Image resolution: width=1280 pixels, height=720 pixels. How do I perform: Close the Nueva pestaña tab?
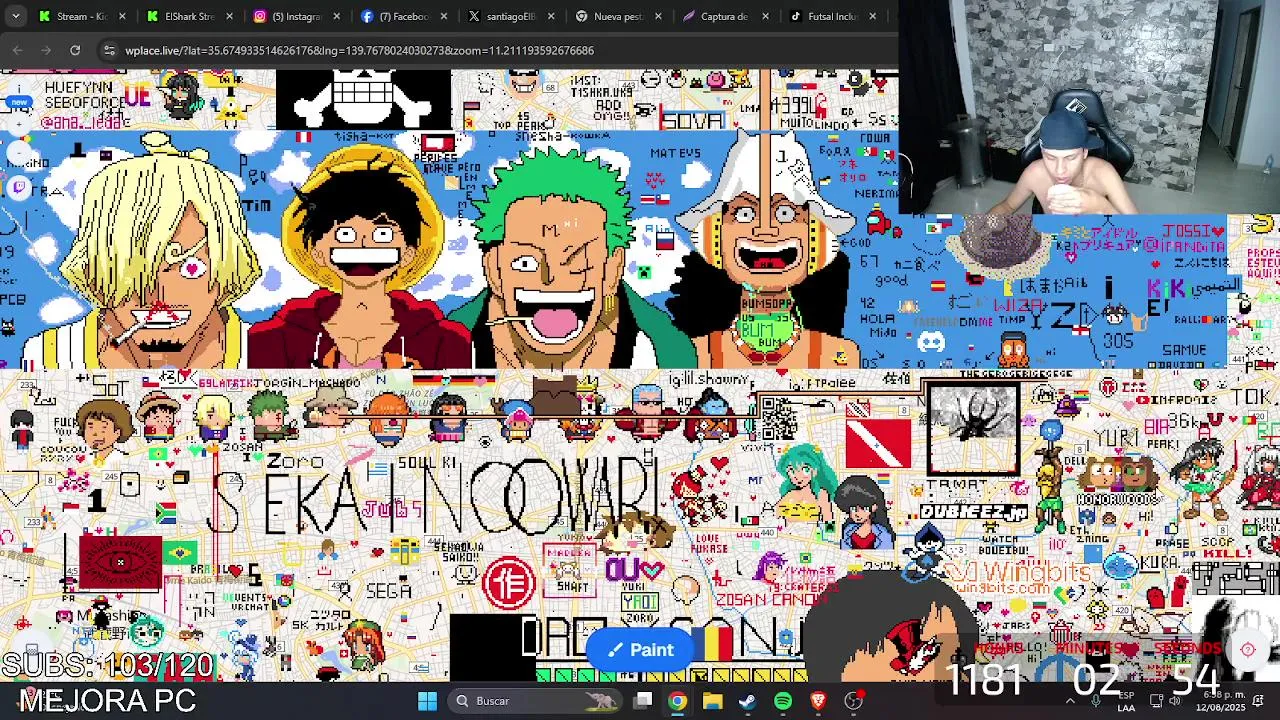pyautogui.click(x=658, y=16)
